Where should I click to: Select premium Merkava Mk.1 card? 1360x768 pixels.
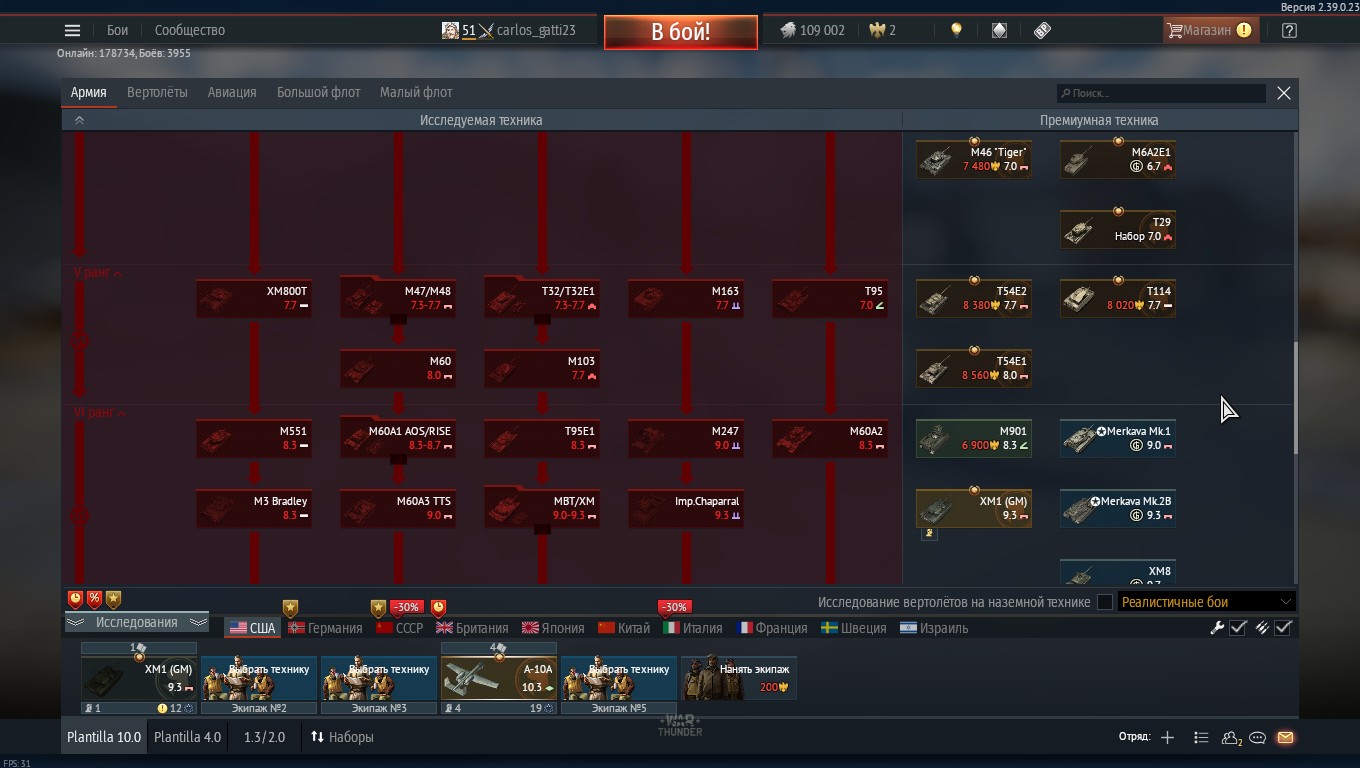point(1118,438)
